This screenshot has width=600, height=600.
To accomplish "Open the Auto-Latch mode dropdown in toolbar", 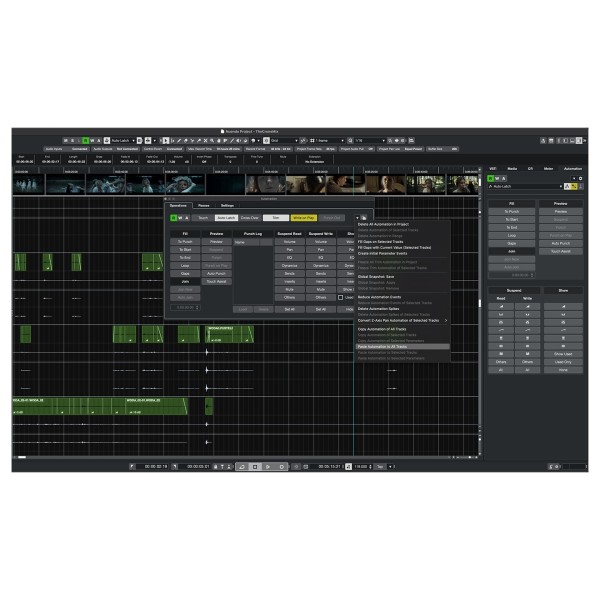I will [x=122, y=141].
